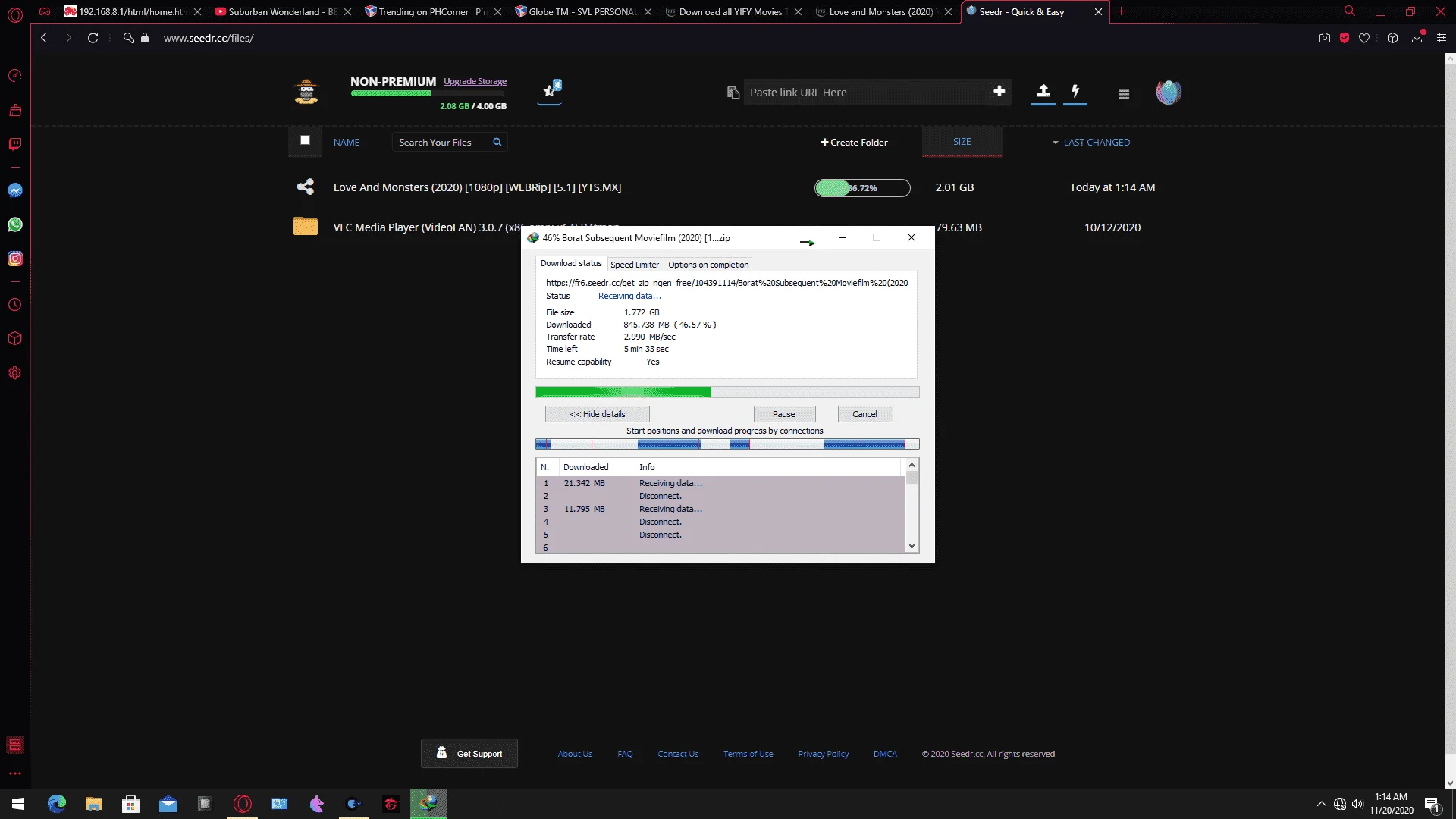Open a new browser tab
1456x819 pixels.
(1121, 11)
